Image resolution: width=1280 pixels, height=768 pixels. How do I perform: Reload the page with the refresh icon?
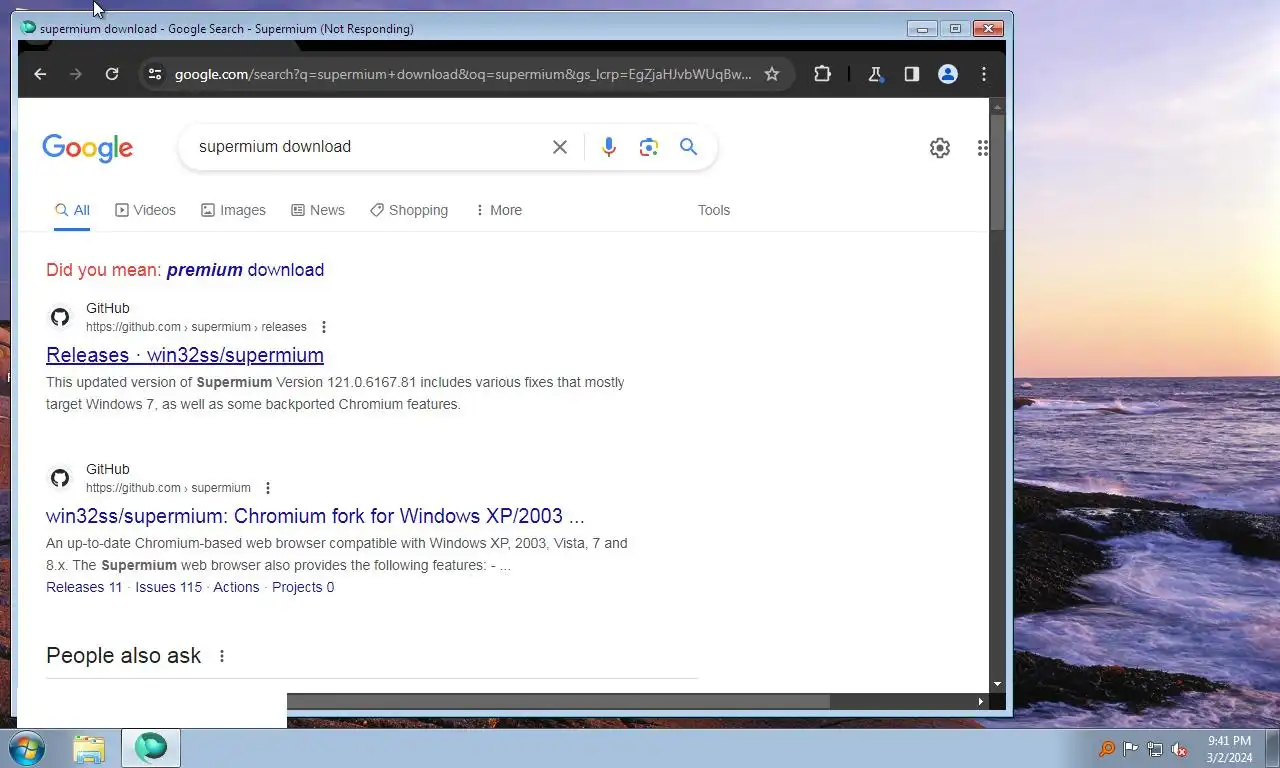[x=112, y=74]
